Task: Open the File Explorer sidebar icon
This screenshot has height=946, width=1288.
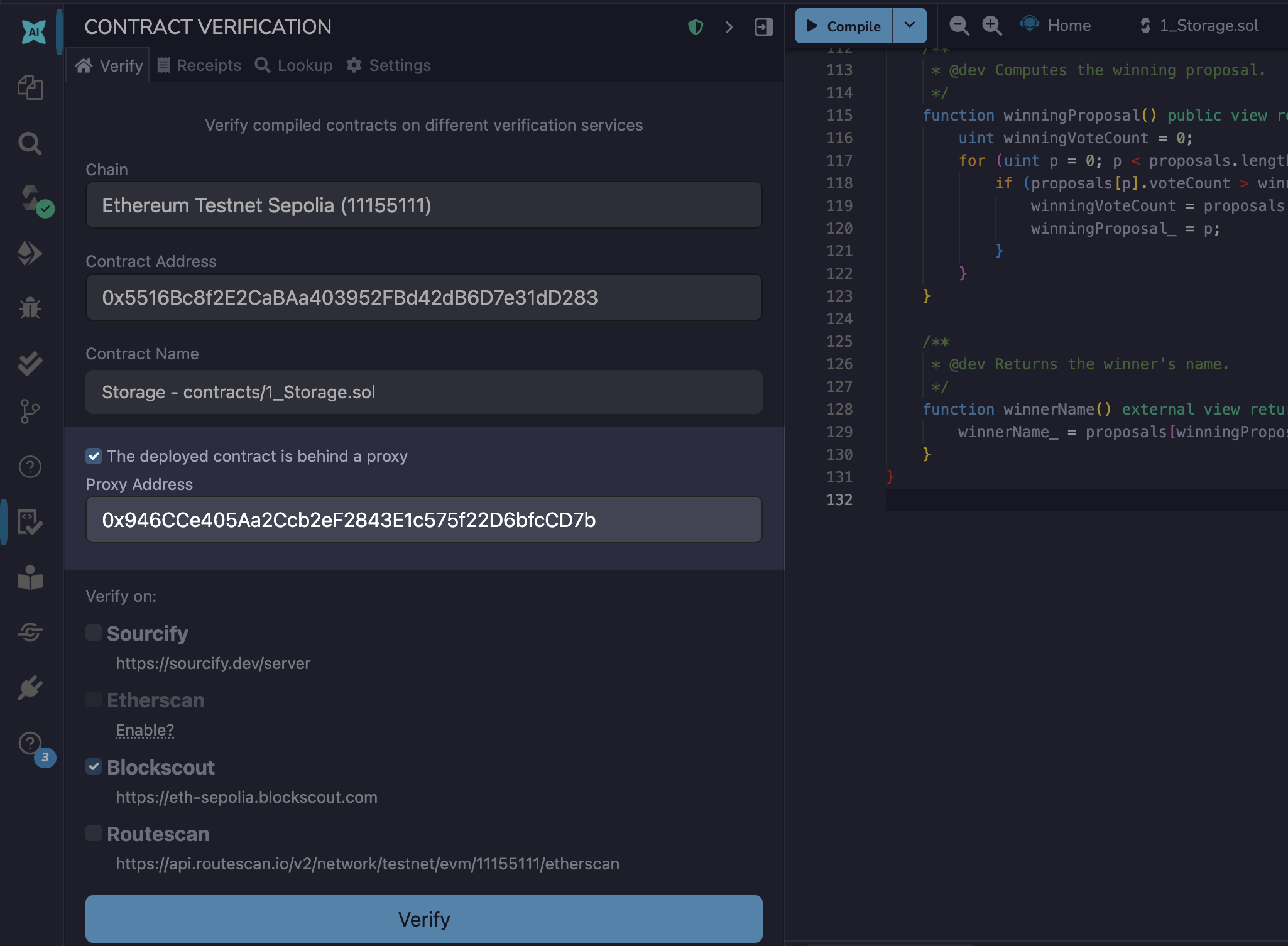Action: click(x=30, y=87)
